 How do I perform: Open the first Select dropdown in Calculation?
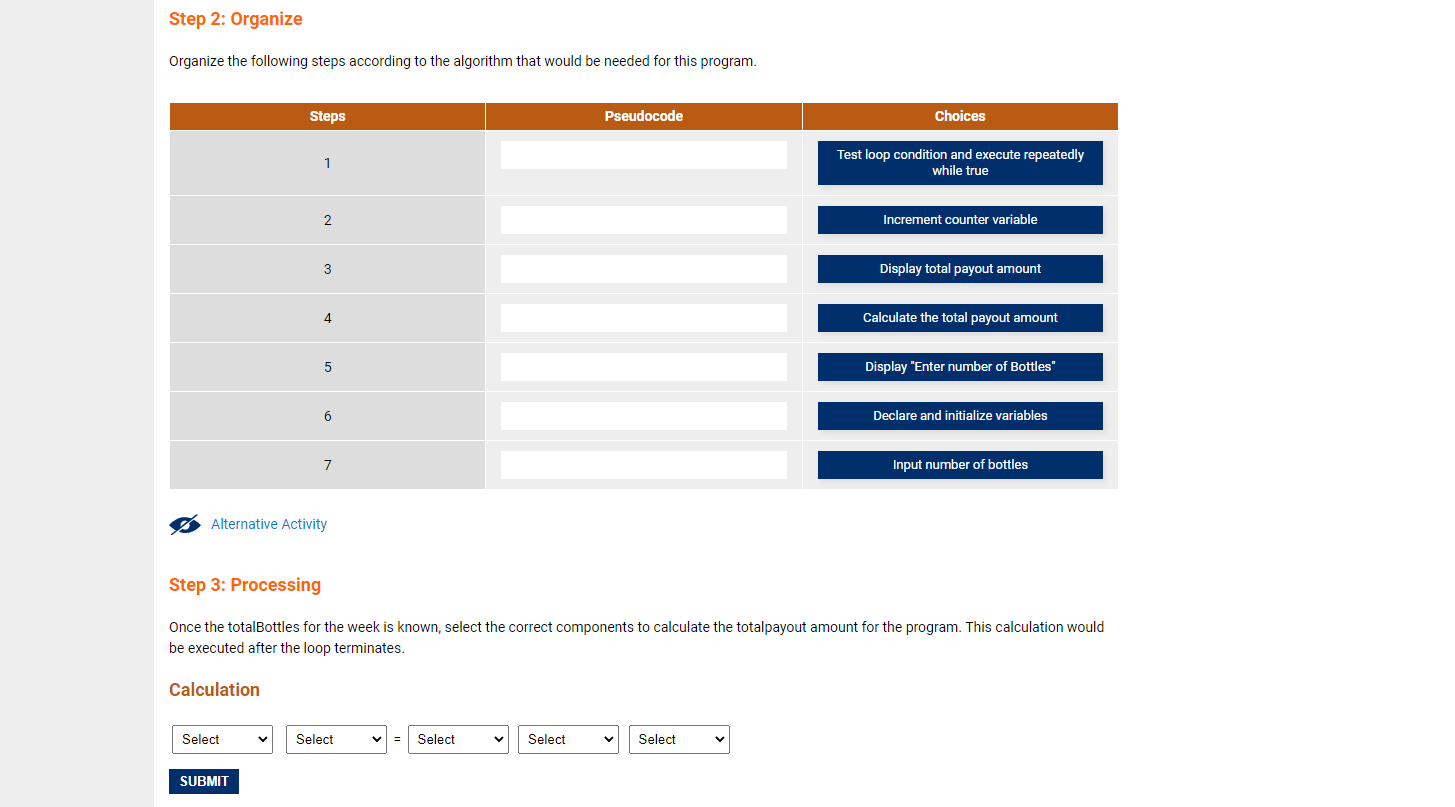(222, 739)
